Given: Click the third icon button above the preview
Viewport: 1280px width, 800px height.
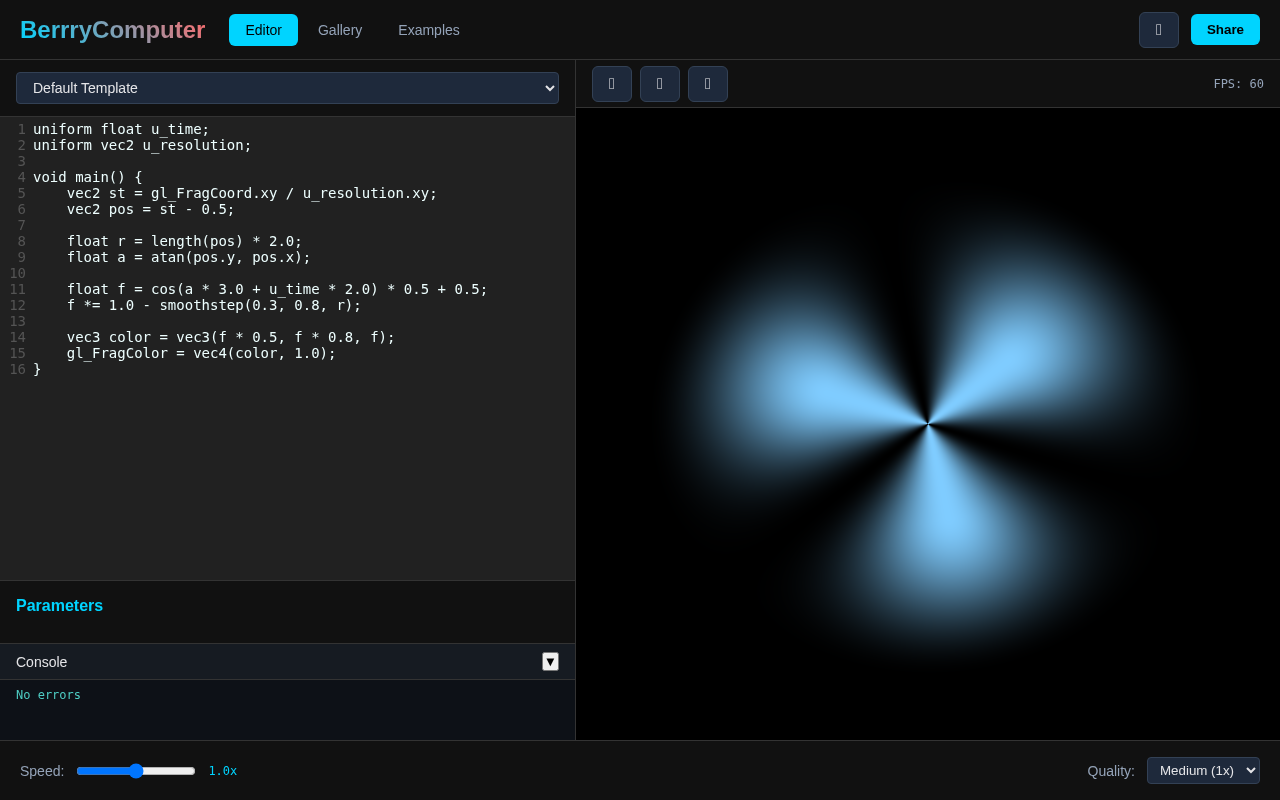Looking at the screenshot, I should pos(708,84).
